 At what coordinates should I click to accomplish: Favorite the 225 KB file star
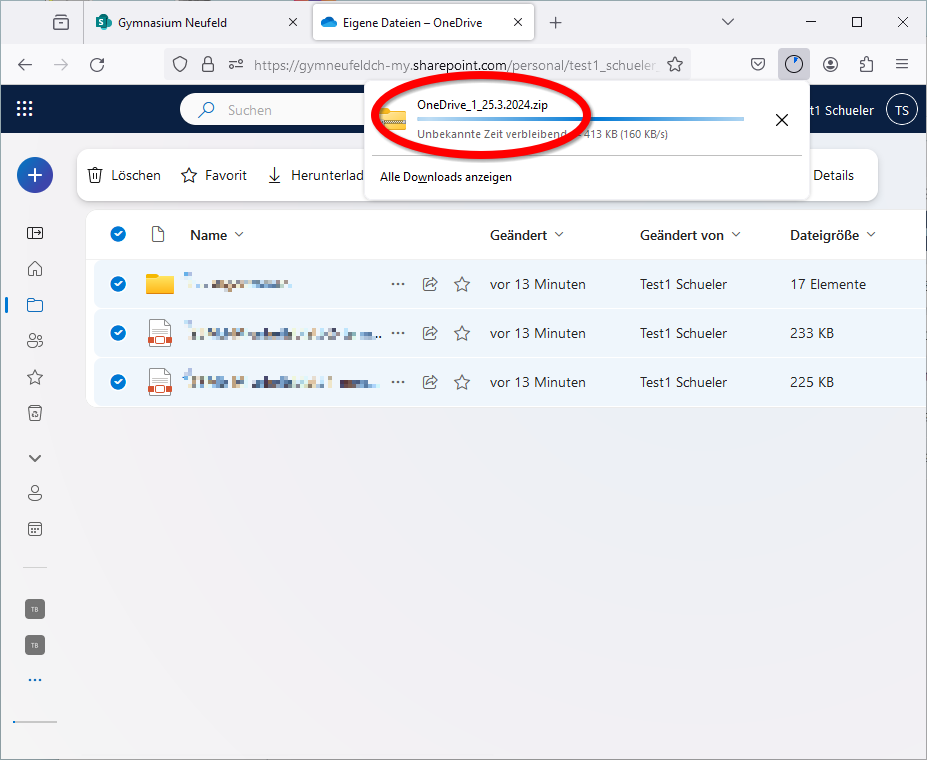(x=462, y=382)
